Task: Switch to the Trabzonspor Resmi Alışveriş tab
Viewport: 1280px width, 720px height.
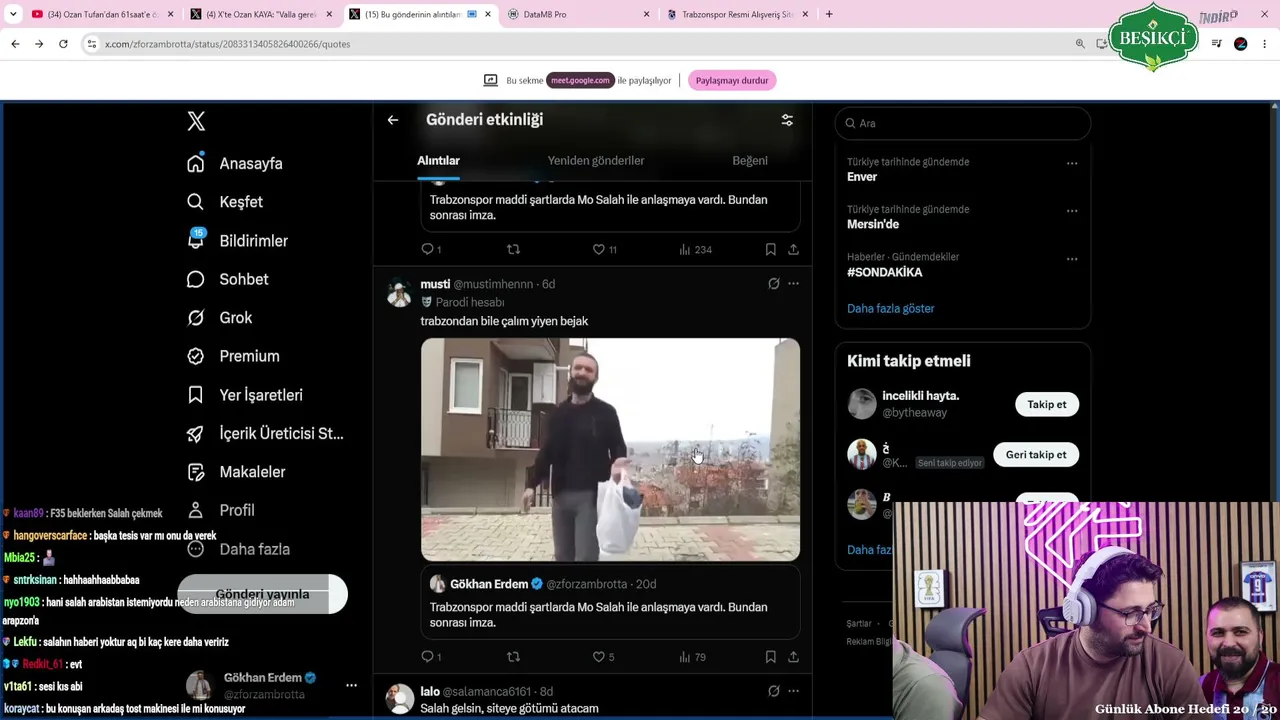Action: (x=738, y=14)
